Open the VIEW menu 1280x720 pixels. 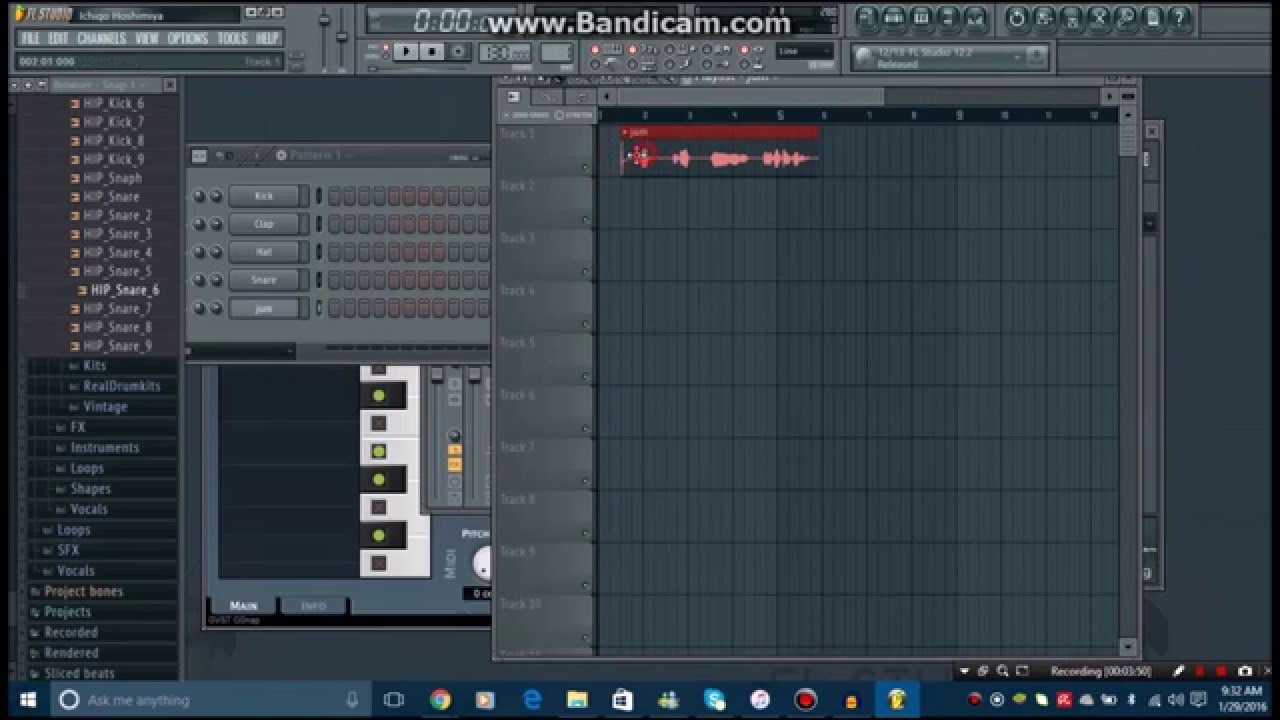(x=147, y=38)
